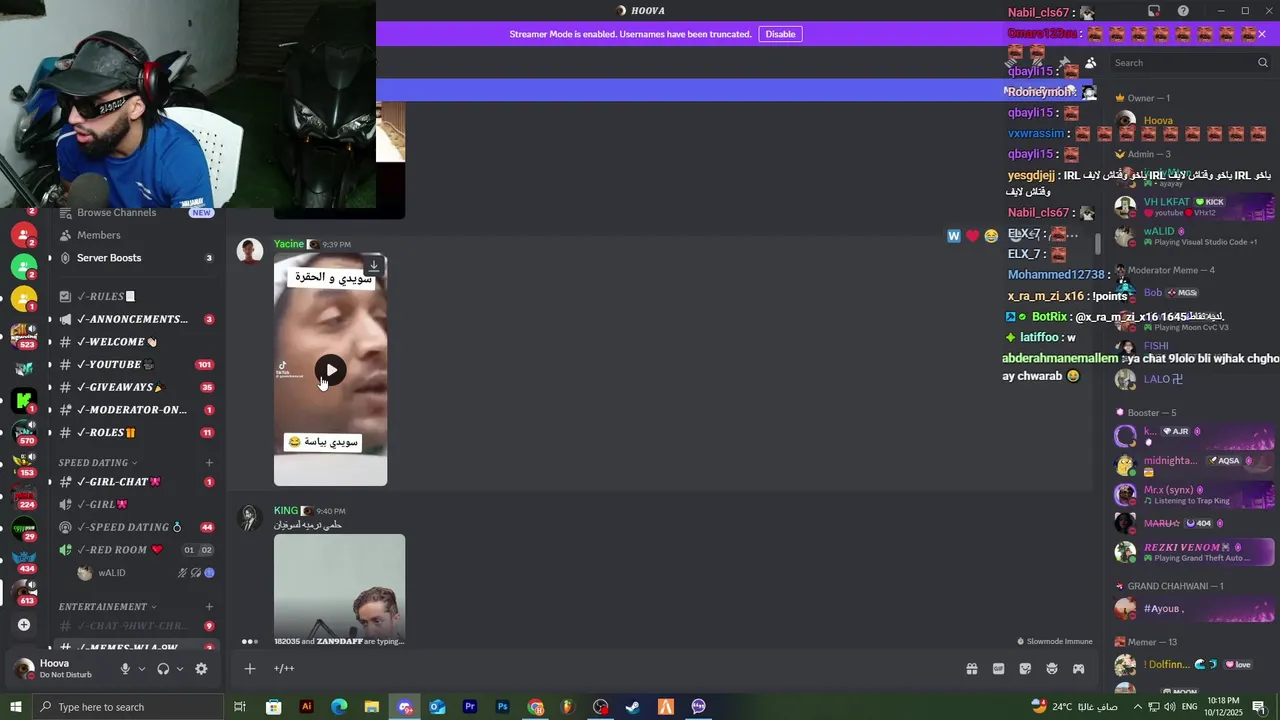This screenshot has width=1280, height=720.
Task: Click the member list search field
Action: [x=1190, y=63]
